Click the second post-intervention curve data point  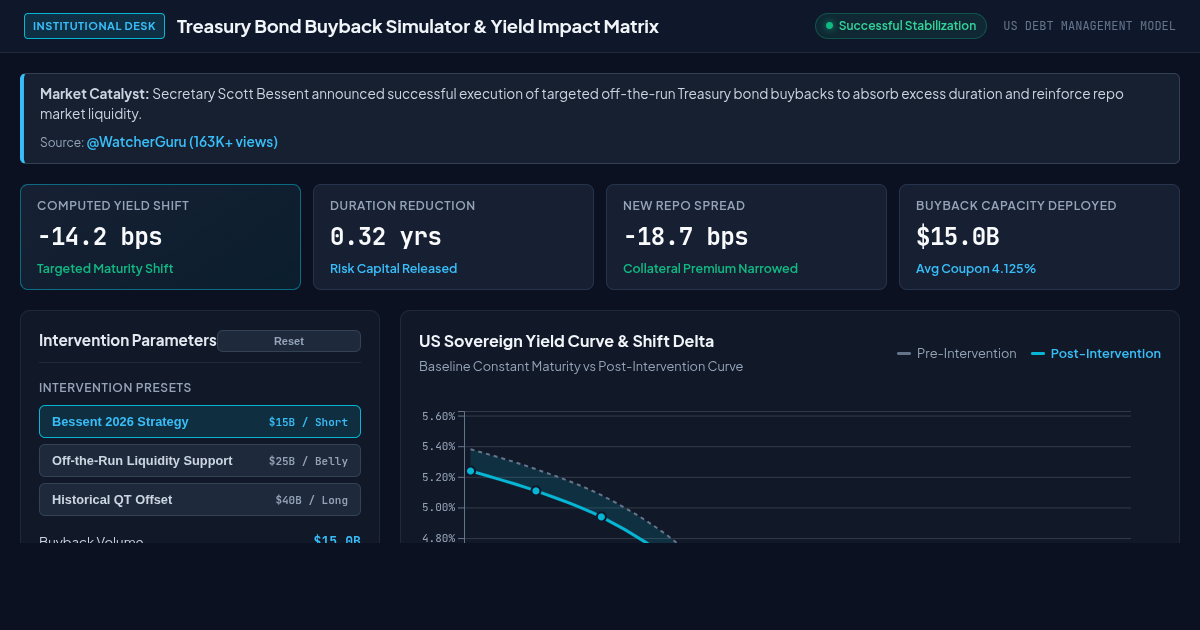[536, 491]
